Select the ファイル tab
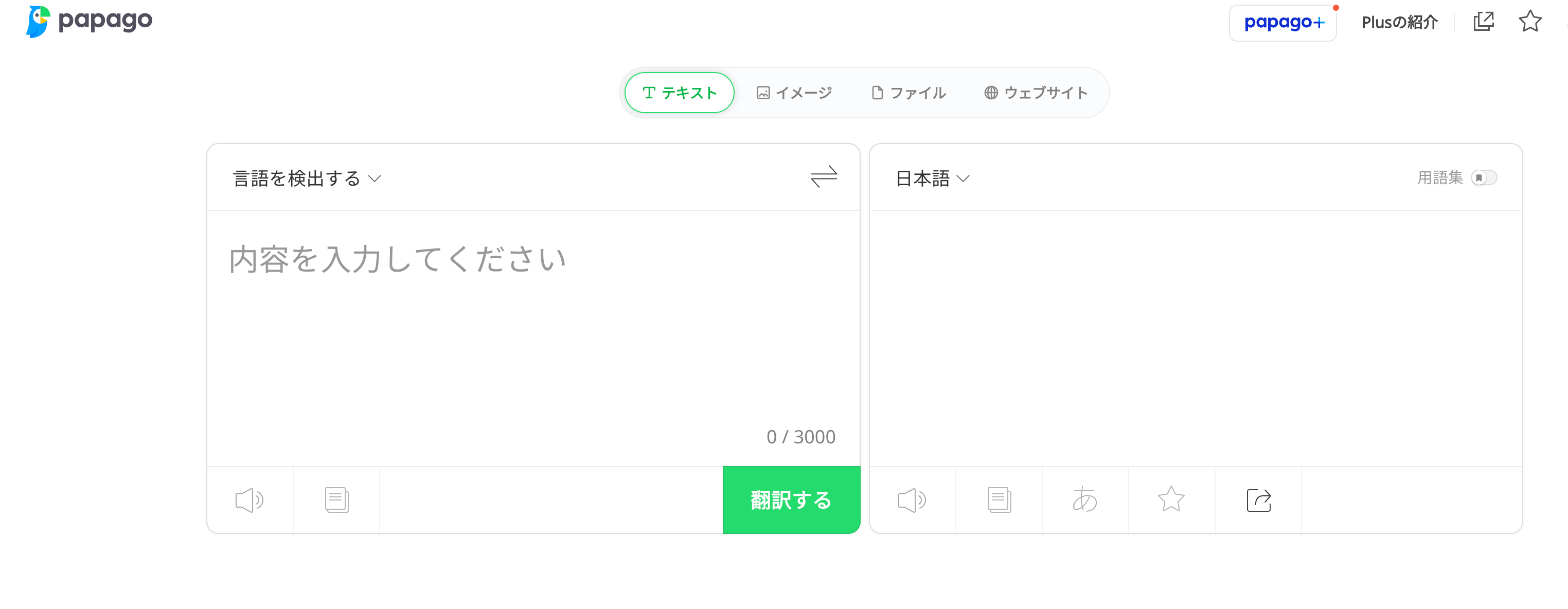The width and height of the screenshot is (1568, 609). point(909,93)
